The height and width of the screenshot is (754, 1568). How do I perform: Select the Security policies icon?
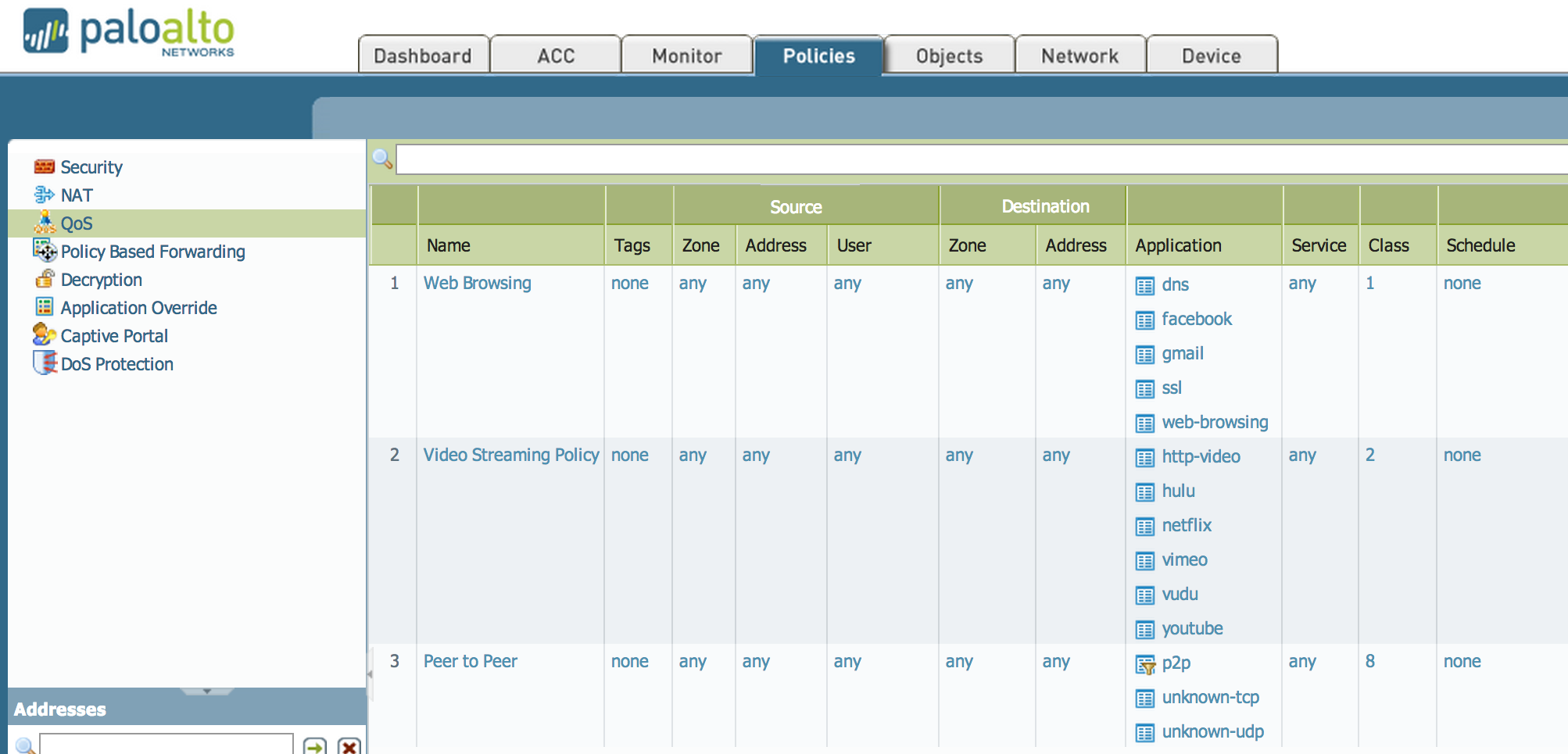click(43, 166)
